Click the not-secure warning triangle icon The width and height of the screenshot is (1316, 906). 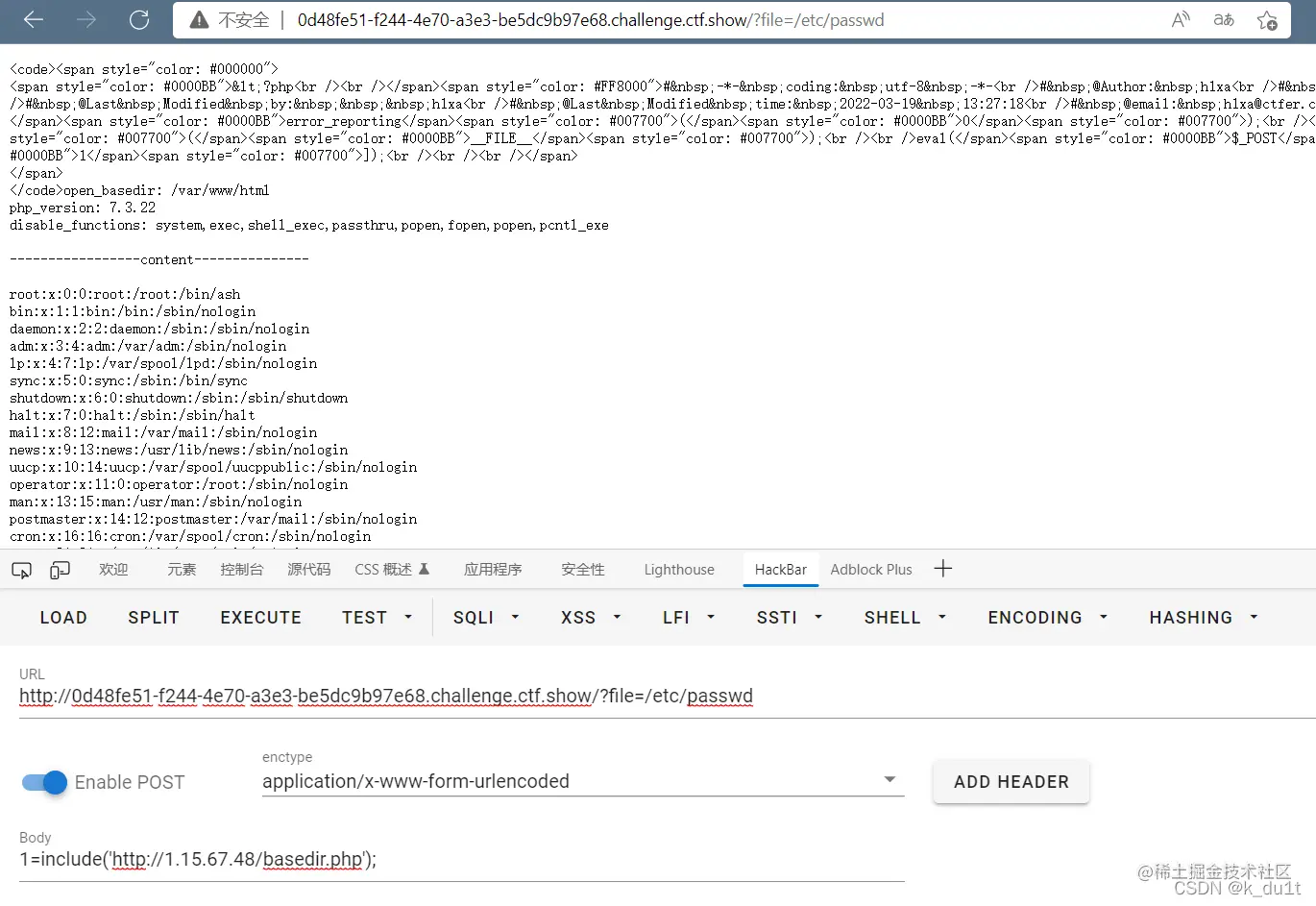click(199, 20)
